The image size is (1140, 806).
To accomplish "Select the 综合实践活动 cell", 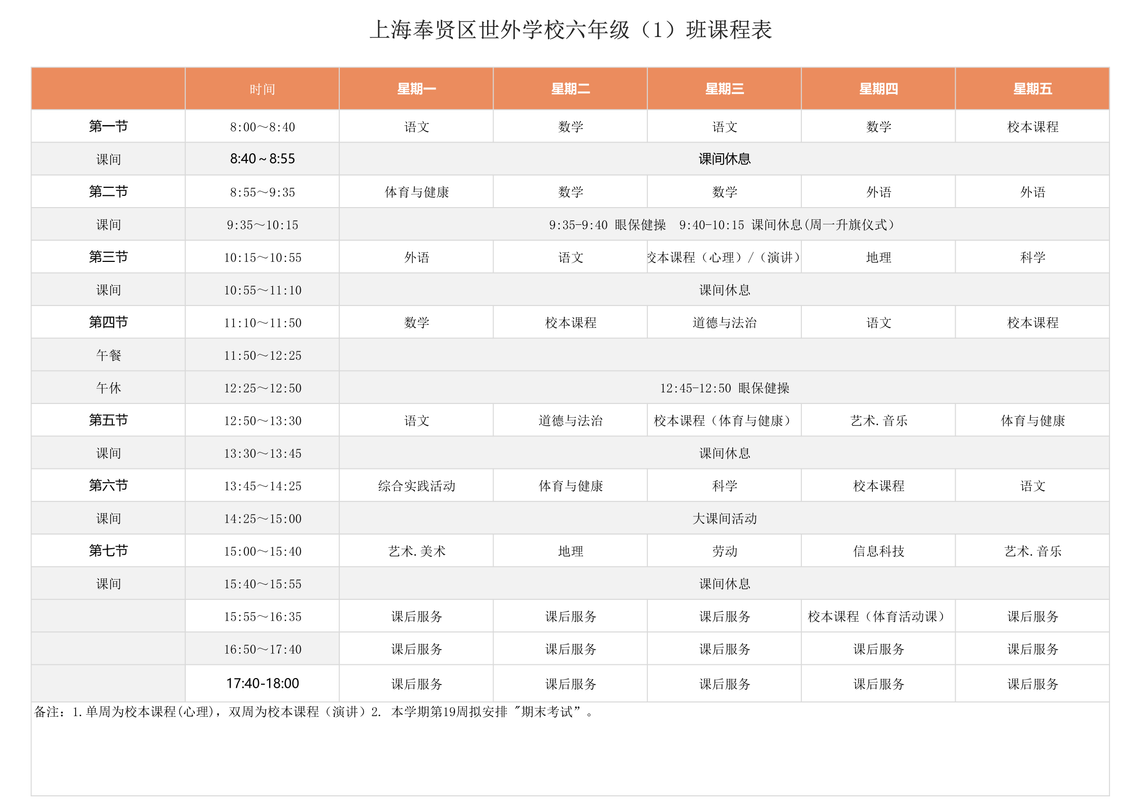I will coord(416,485).
